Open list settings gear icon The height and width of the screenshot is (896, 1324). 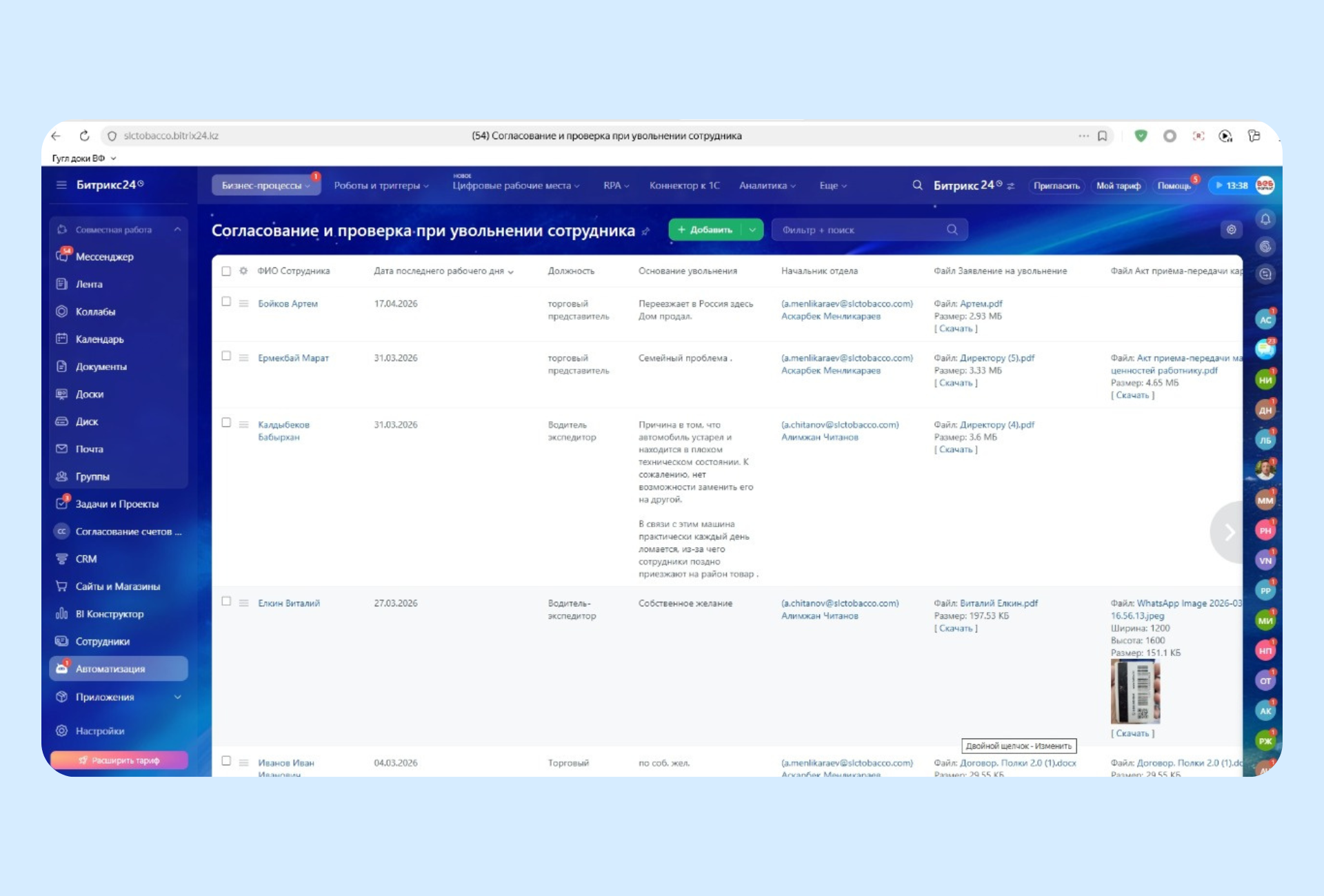(1231, 230)
